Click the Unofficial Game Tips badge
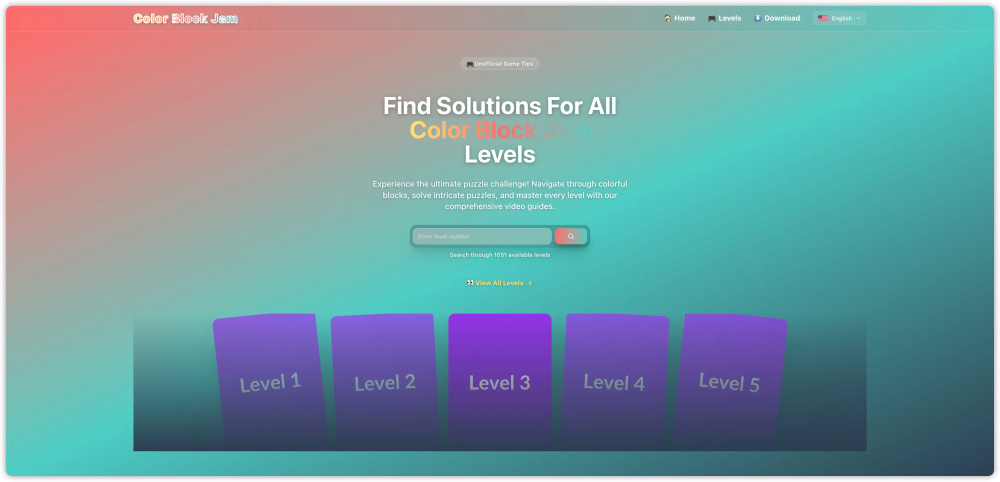The height and width of the screenshot is (482, 1000). (x=500, y=64)
